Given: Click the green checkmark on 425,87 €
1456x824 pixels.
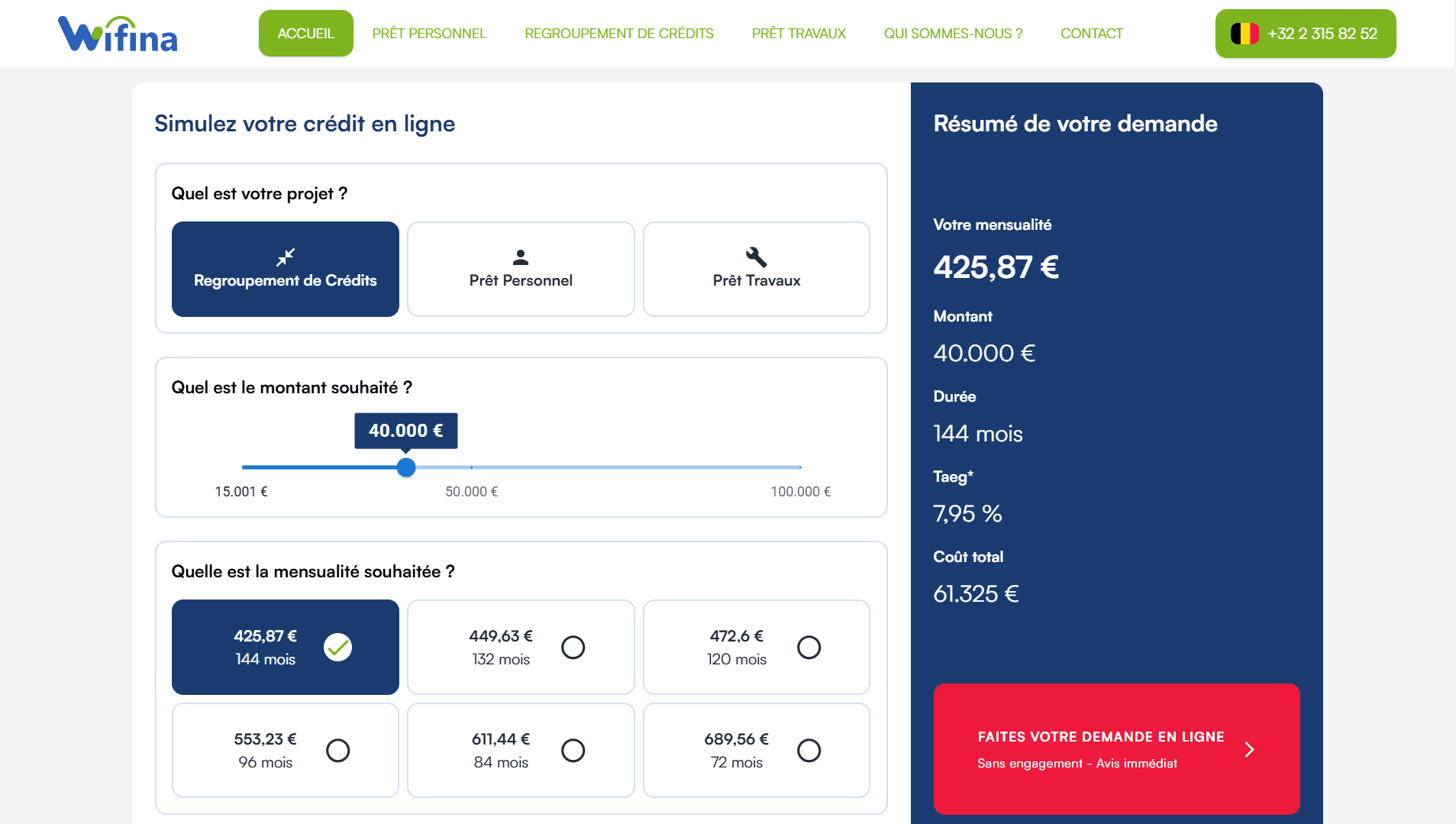Looking at the screenshot, I should [x=339, y=647].
